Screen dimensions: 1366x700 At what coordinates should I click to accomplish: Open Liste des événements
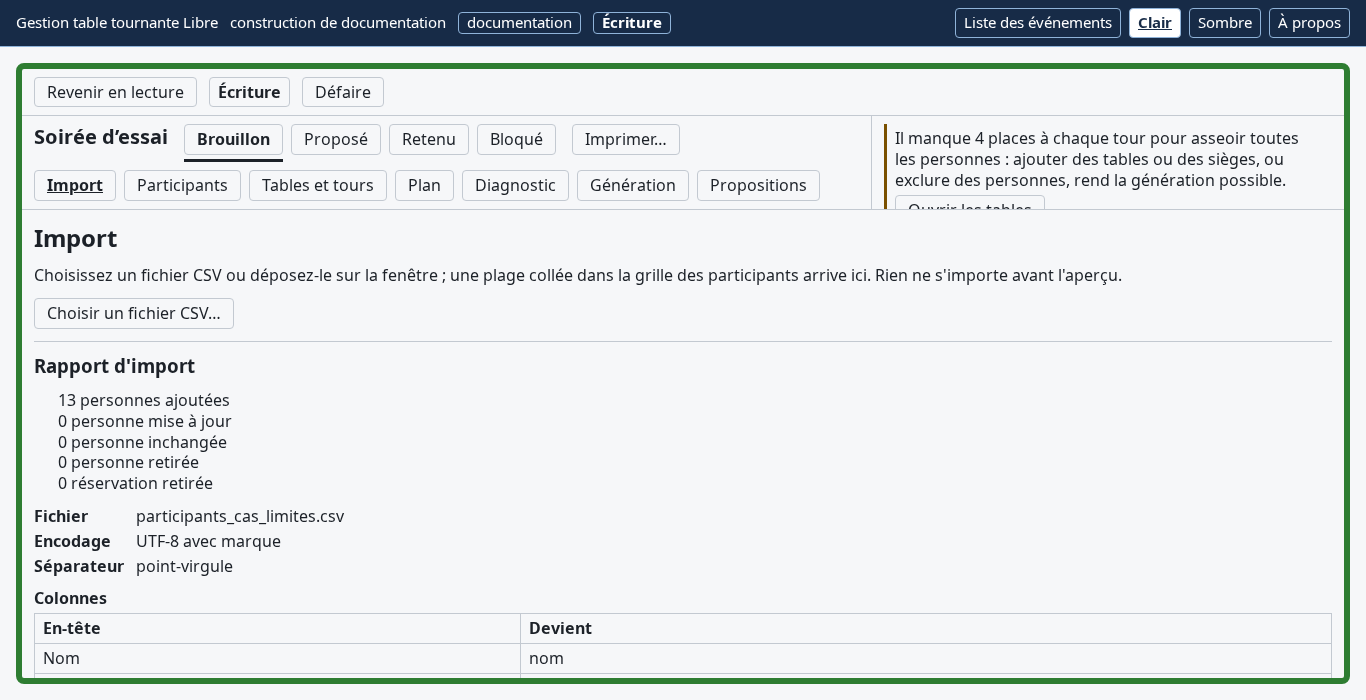point(1038,23)
